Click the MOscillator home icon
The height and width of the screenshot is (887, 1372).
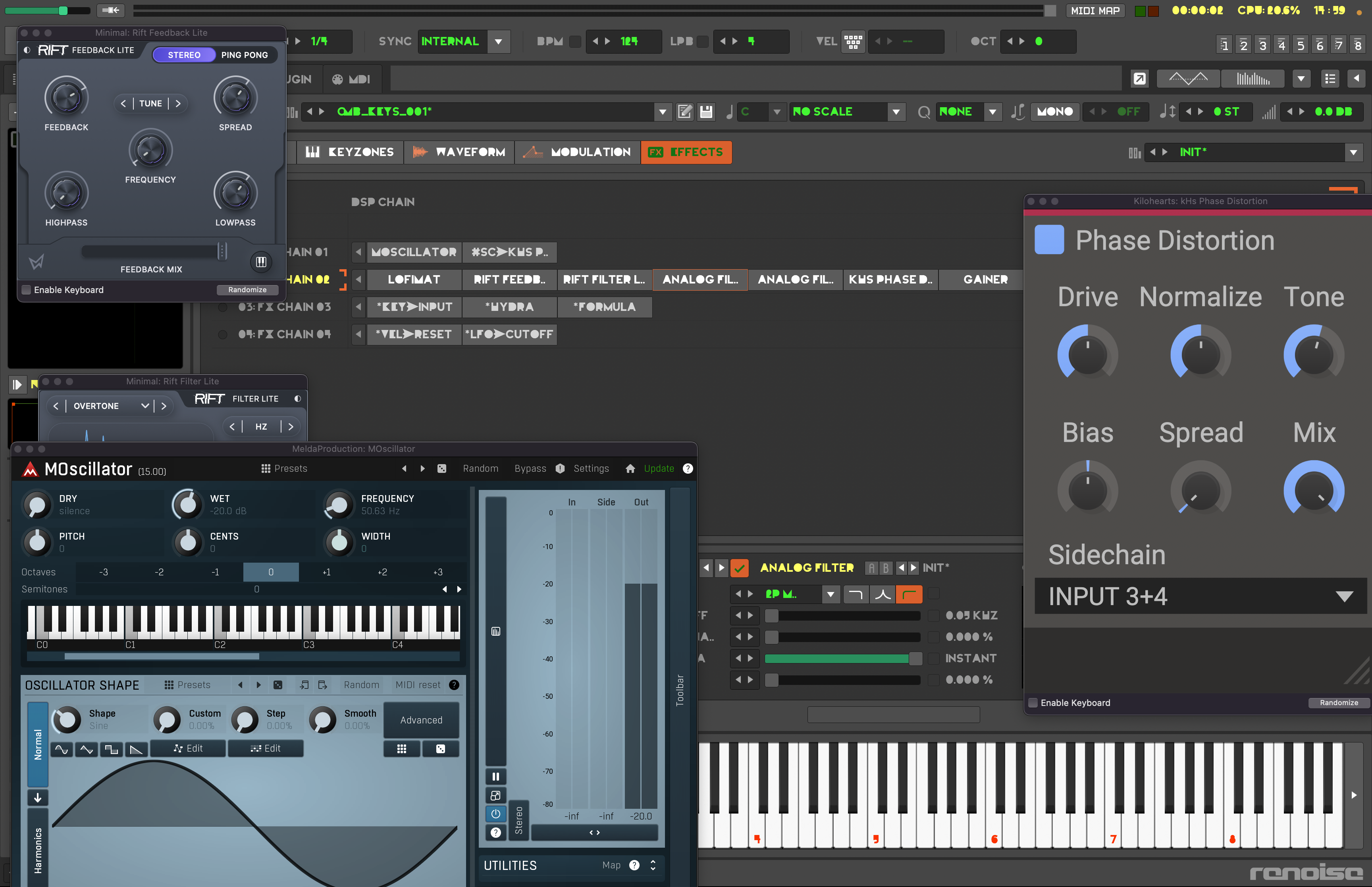click(x=630, y=468)
